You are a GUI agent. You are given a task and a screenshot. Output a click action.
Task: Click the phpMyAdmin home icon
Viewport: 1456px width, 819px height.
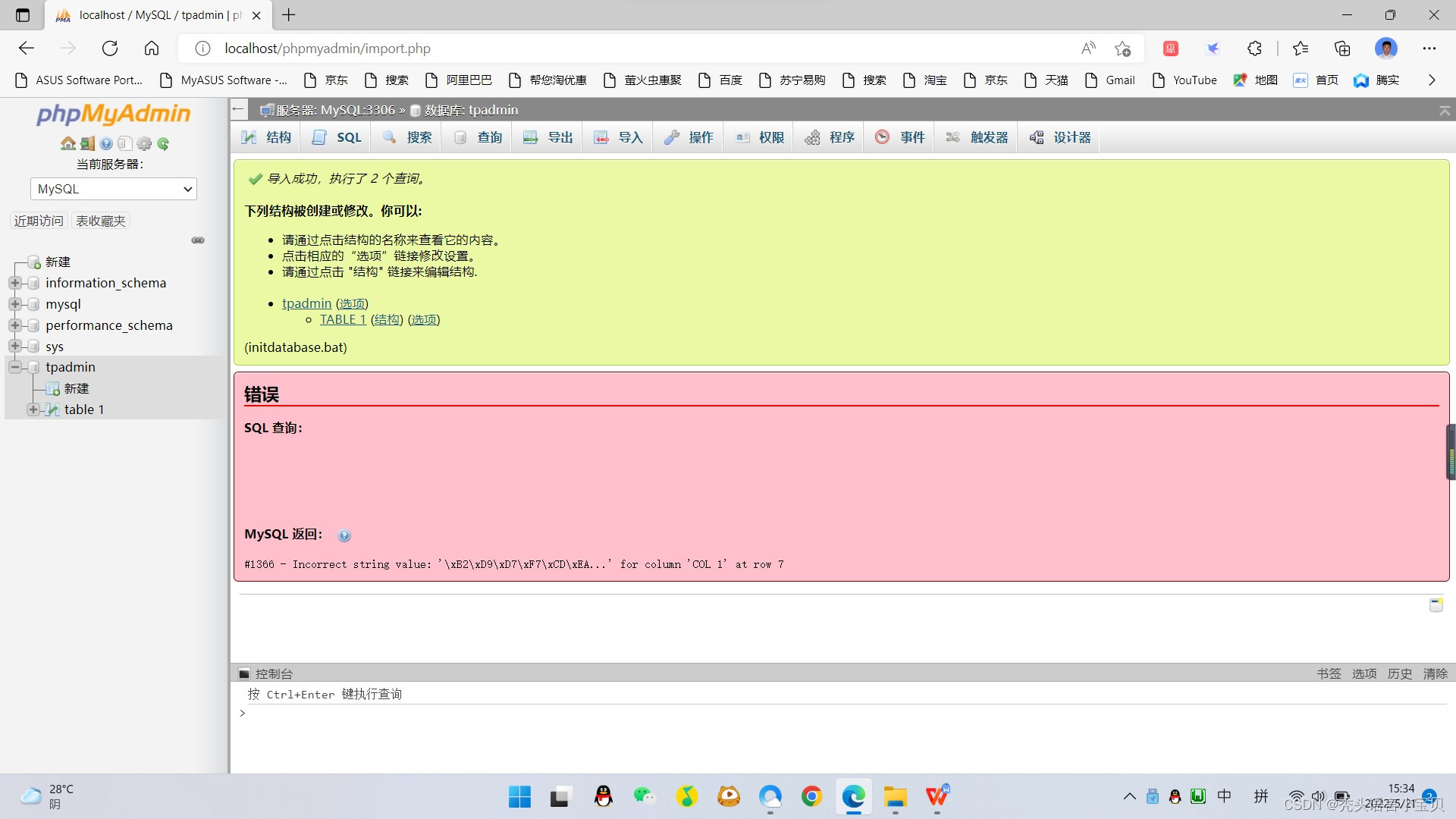point(67,143)
